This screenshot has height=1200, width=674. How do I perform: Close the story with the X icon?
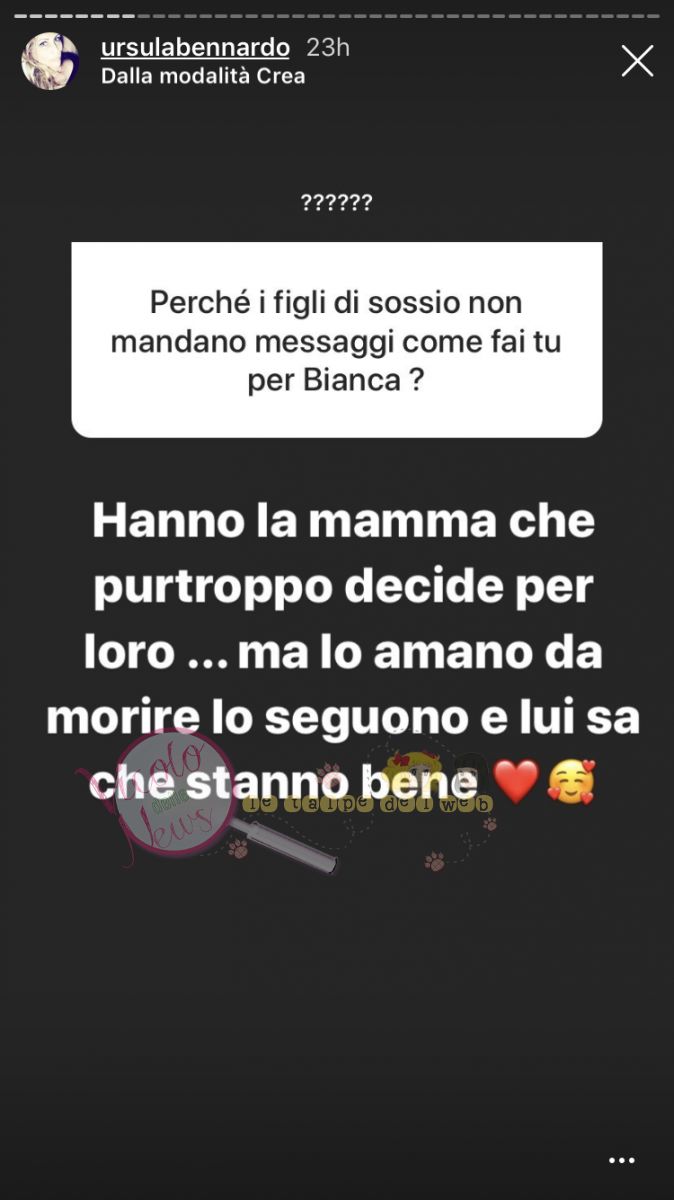637,61
